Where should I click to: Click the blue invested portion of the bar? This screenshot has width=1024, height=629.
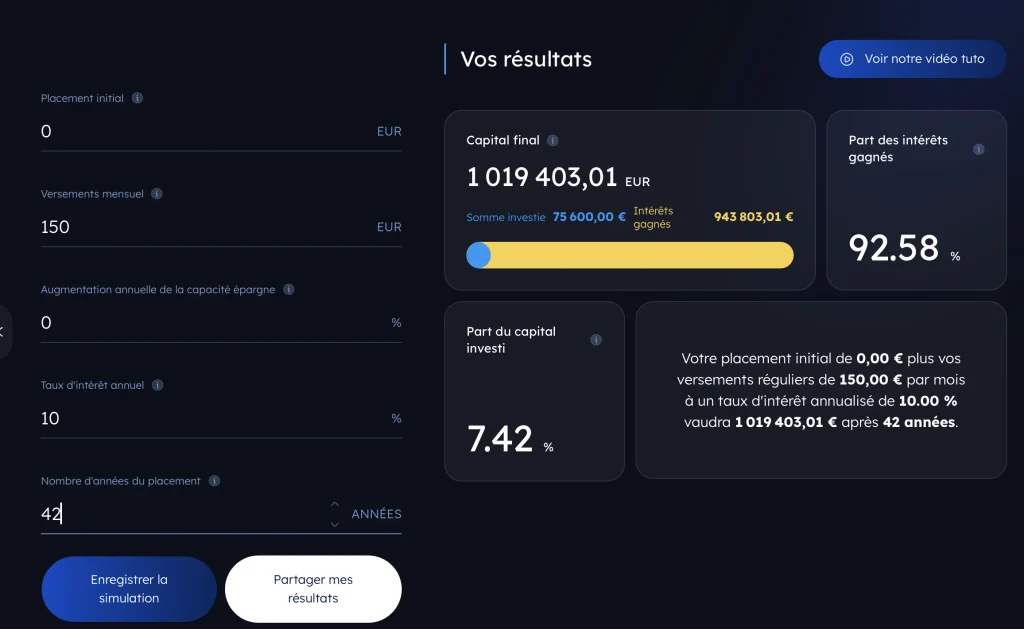[479, 255]
